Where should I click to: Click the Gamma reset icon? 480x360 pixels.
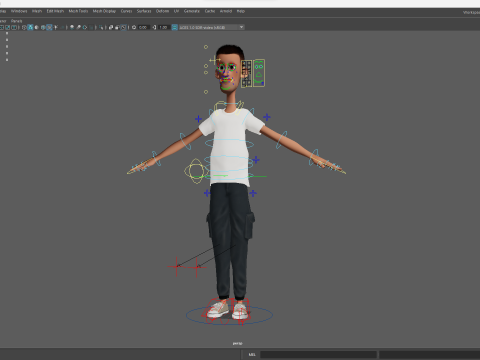154,27
